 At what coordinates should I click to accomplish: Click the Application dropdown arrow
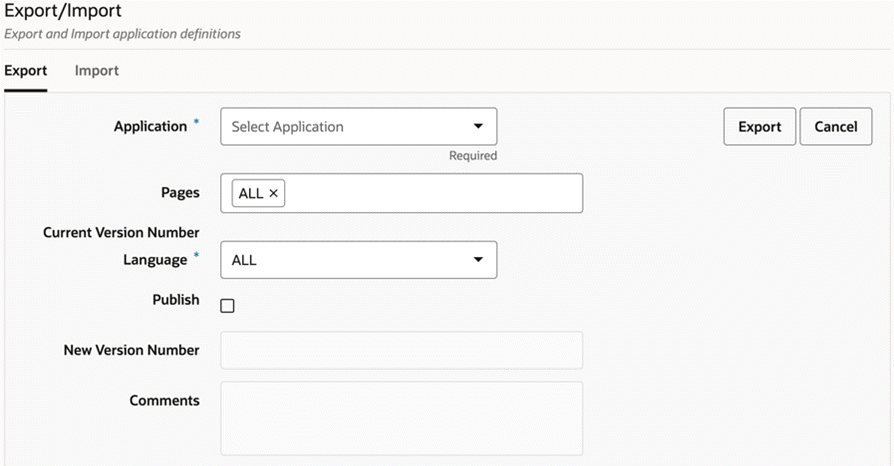[x=478, y=127]
